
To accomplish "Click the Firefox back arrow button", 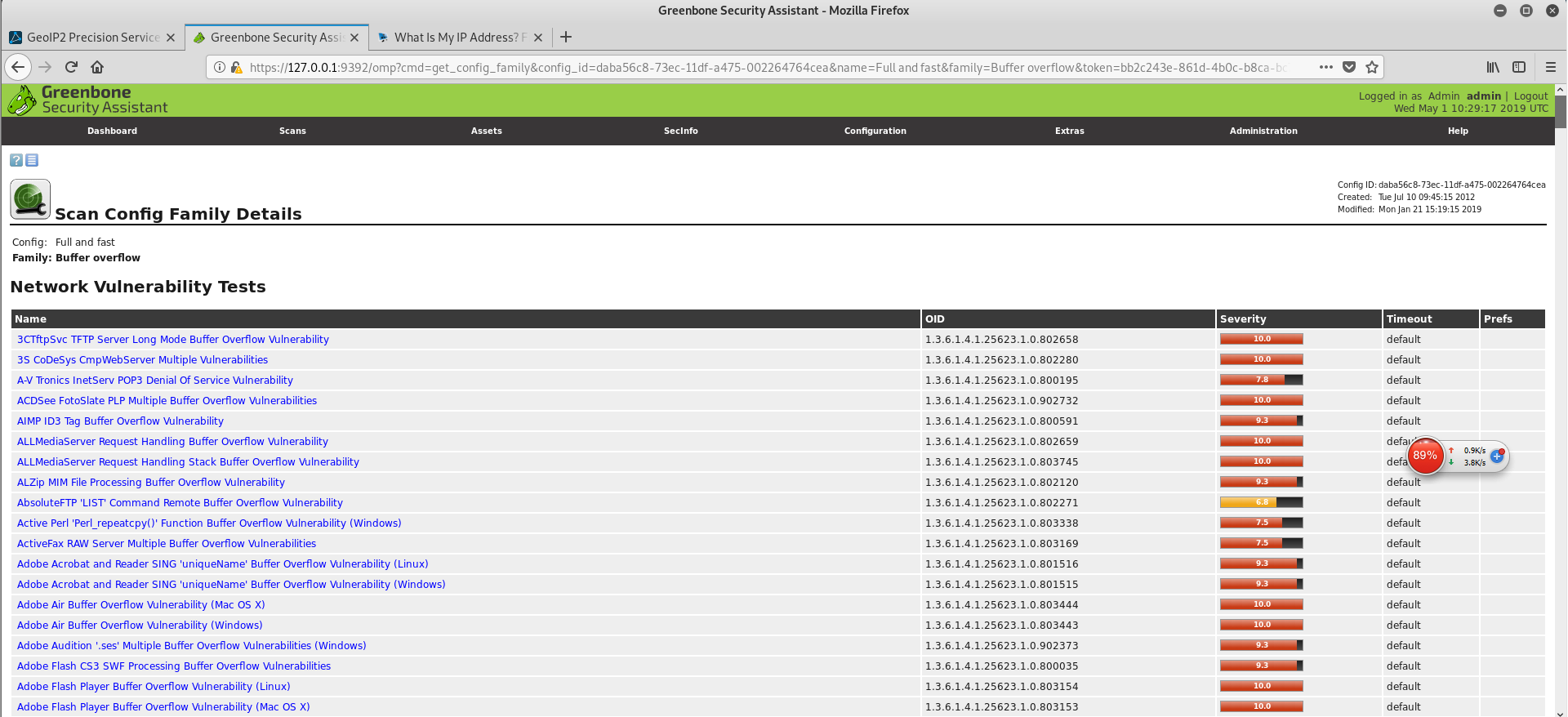I will point(19,67).
